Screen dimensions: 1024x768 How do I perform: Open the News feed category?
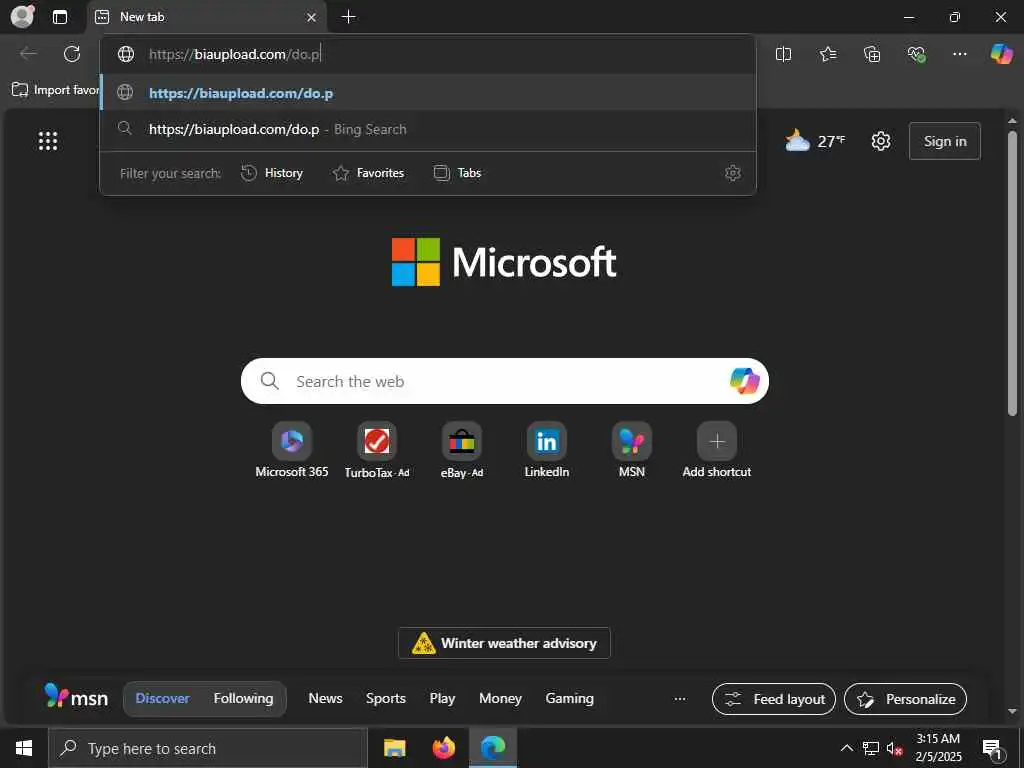pyautogui.click(x=325, y=699)
